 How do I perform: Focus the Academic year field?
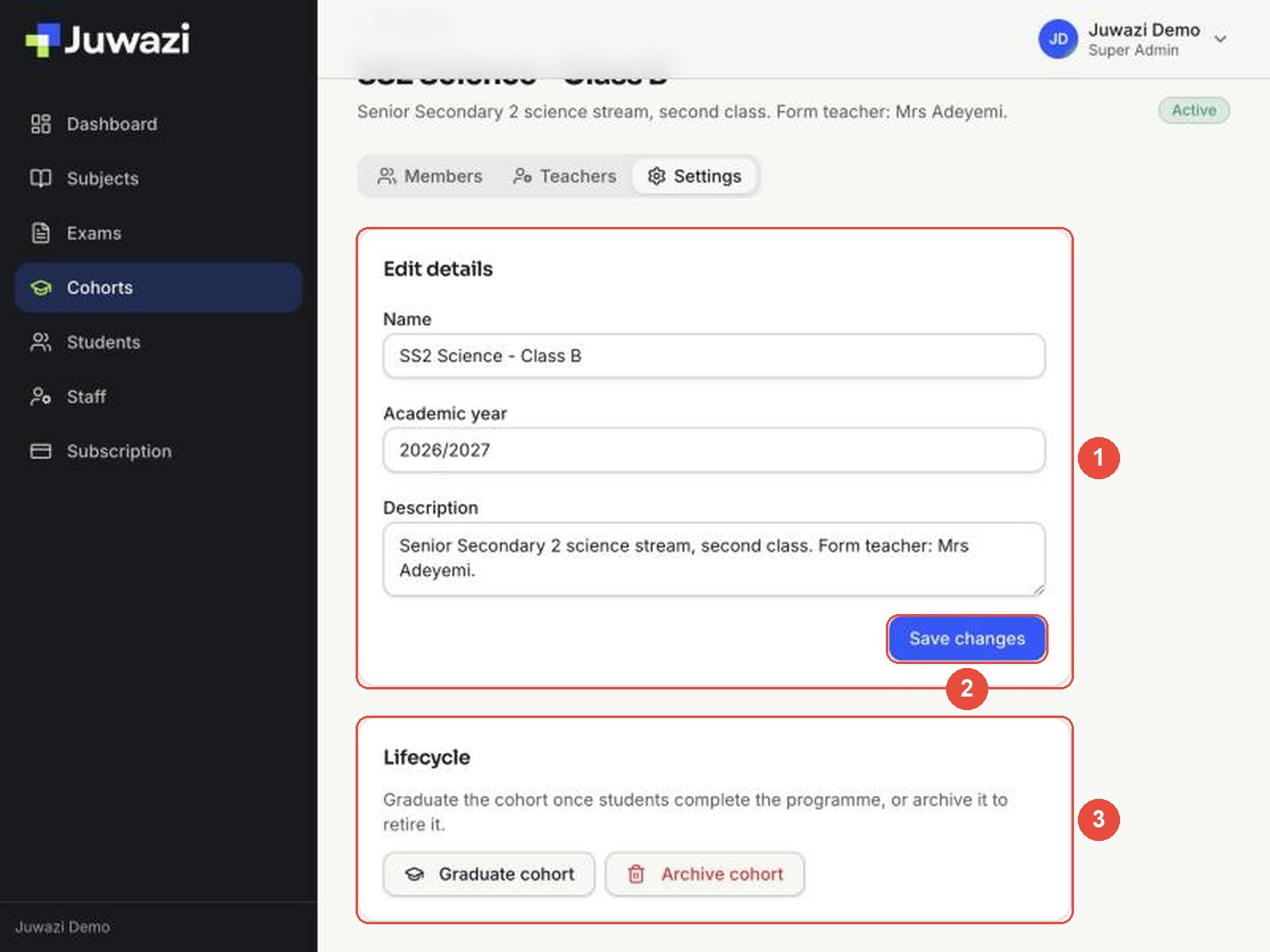click(714, 450)
